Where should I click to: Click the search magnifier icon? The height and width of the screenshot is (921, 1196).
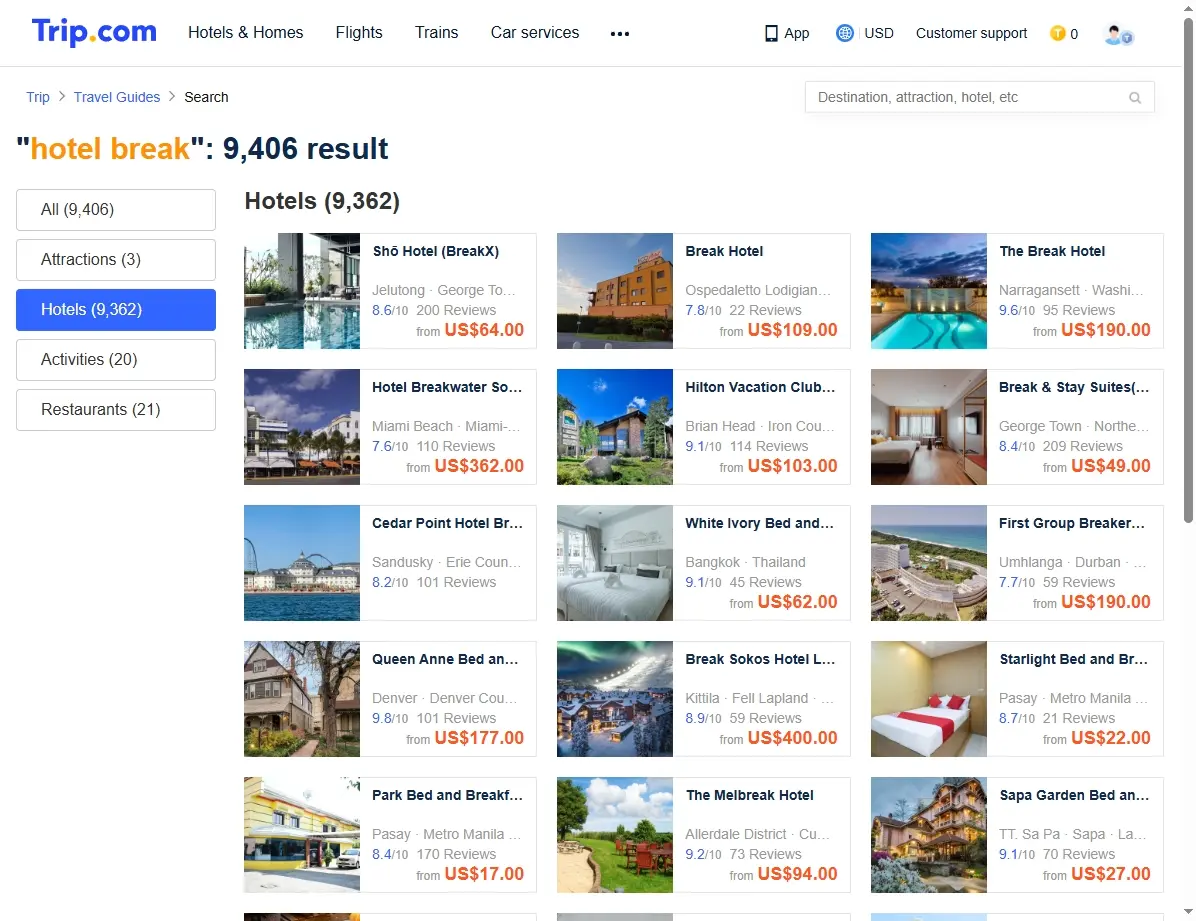pos(1135,98)
